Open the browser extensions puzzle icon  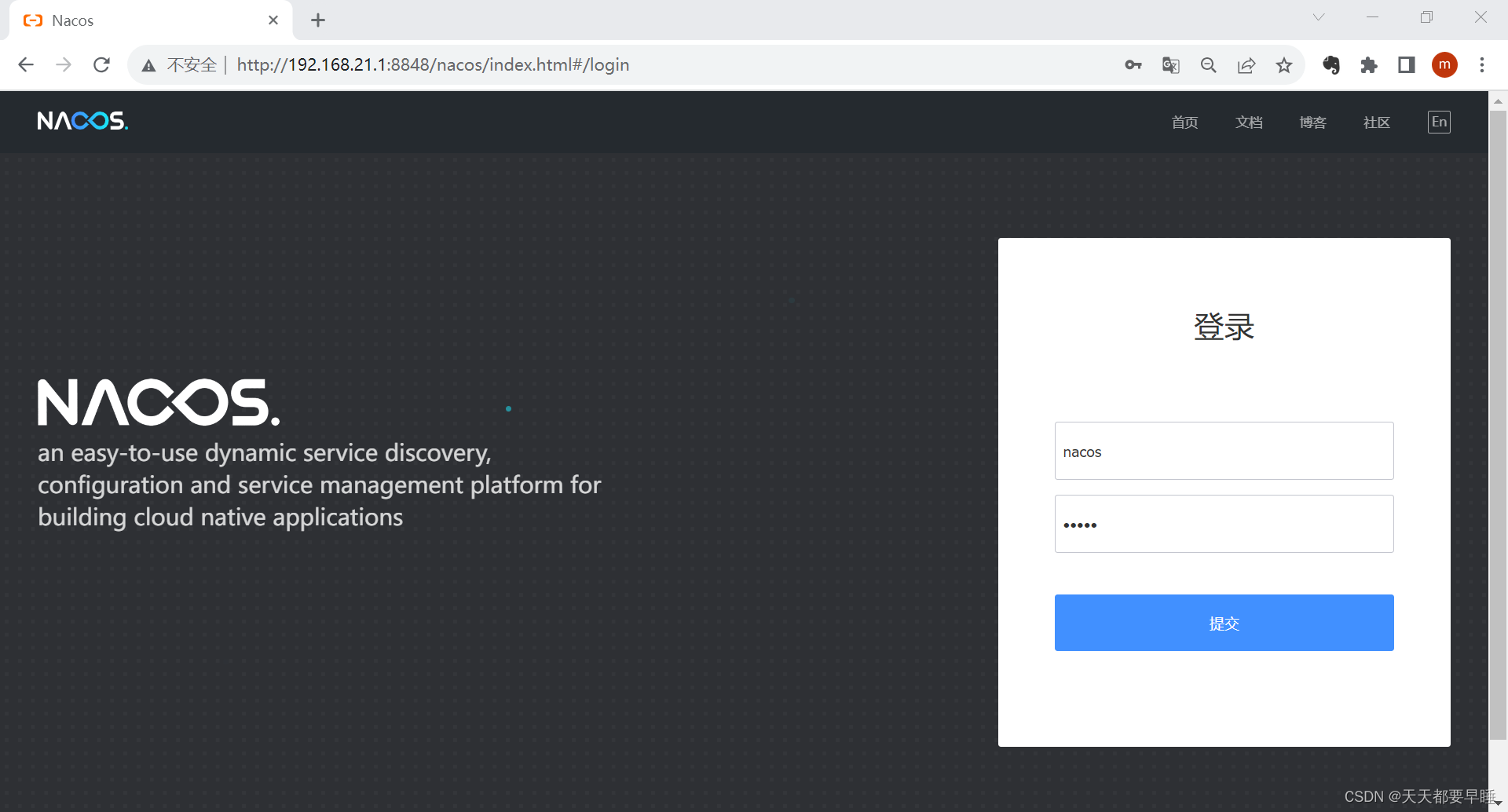click(1369, 65)
